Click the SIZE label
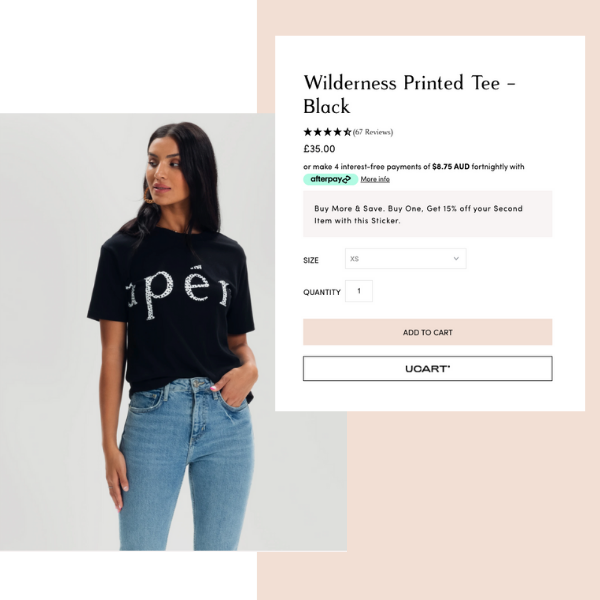 click(x=311, y=260)
